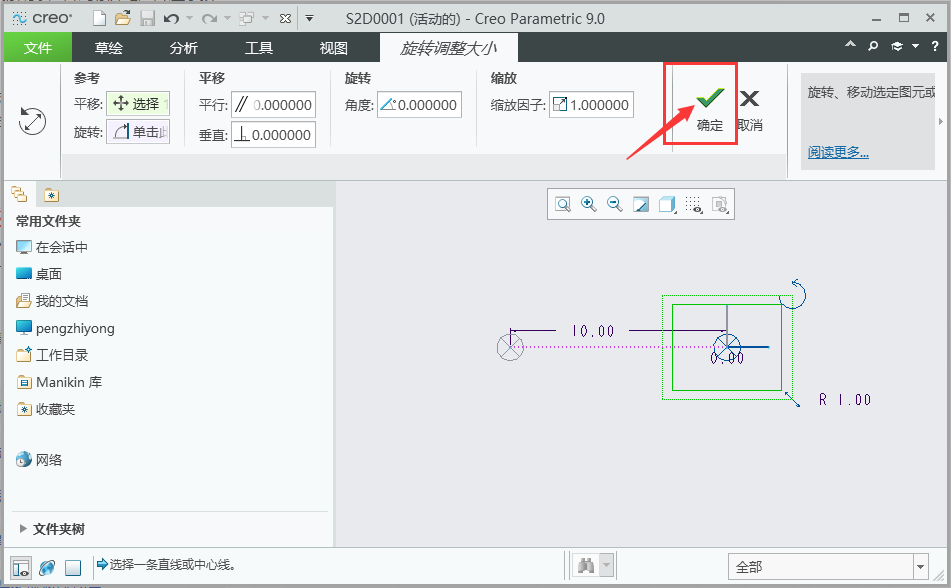Activate the 平移 reference 选择 collector
The height and width of the screenshot is (588, 951).
138,104
